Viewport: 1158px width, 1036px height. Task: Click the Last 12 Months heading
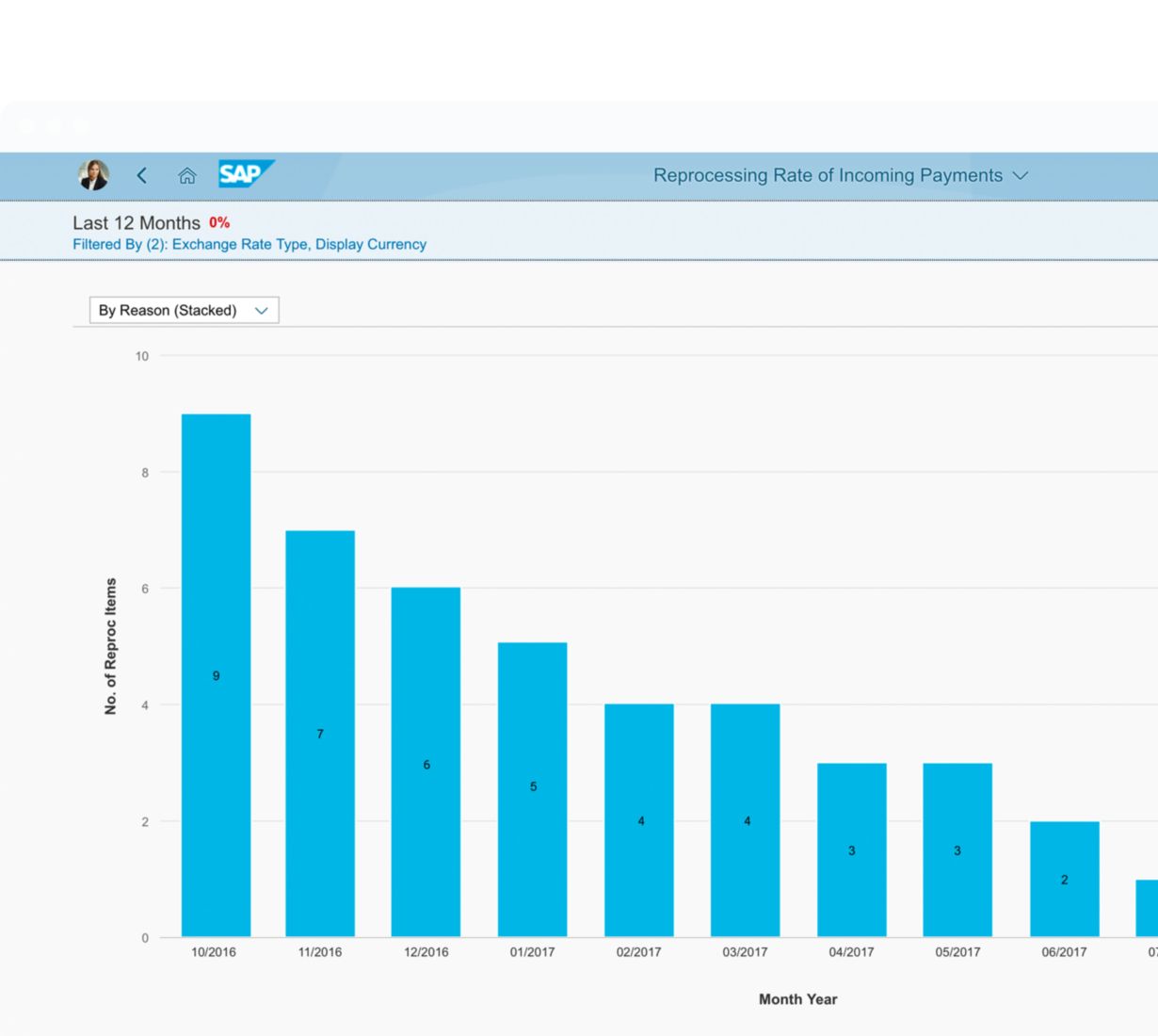137,223
